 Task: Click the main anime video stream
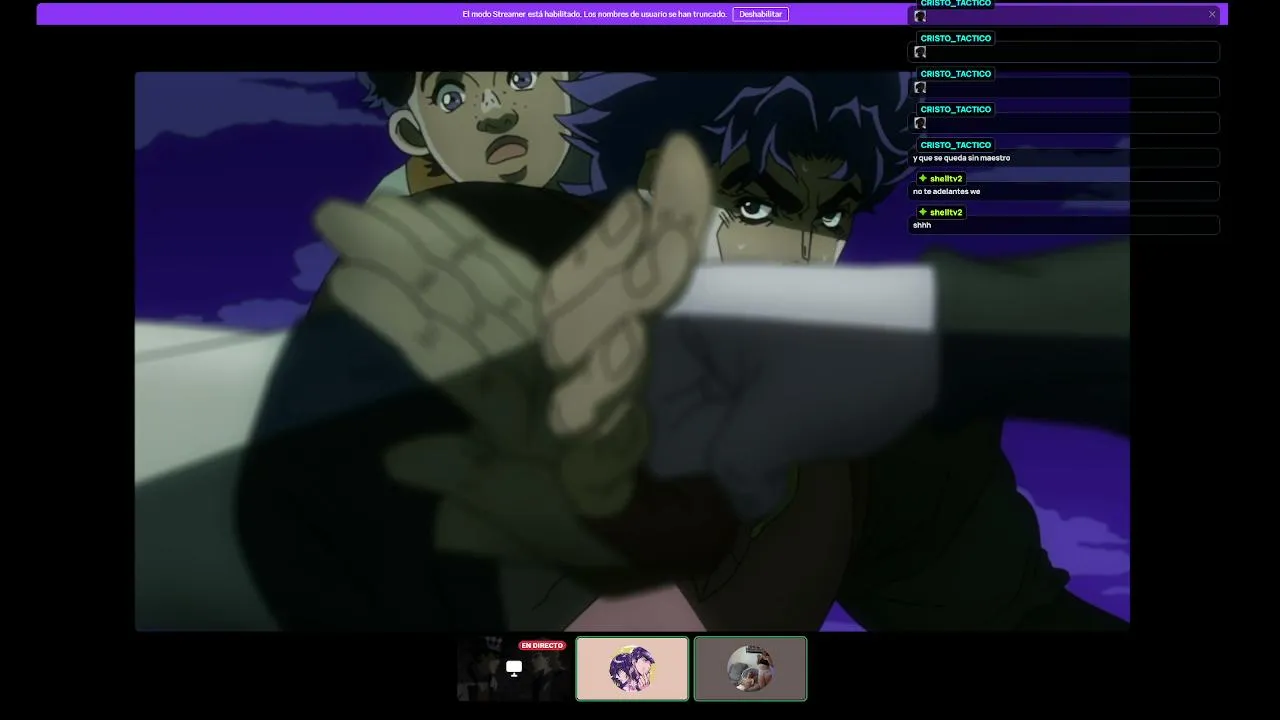coord(632,351)
